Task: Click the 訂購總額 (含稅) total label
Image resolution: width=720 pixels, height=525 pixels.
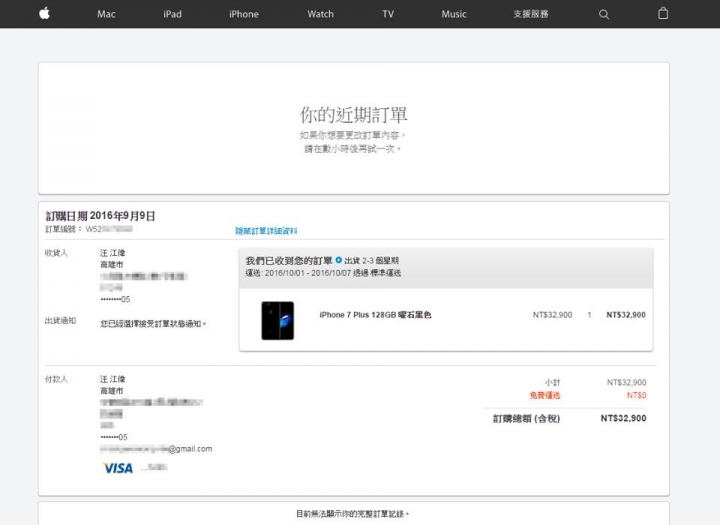Action: pos(527,418)
